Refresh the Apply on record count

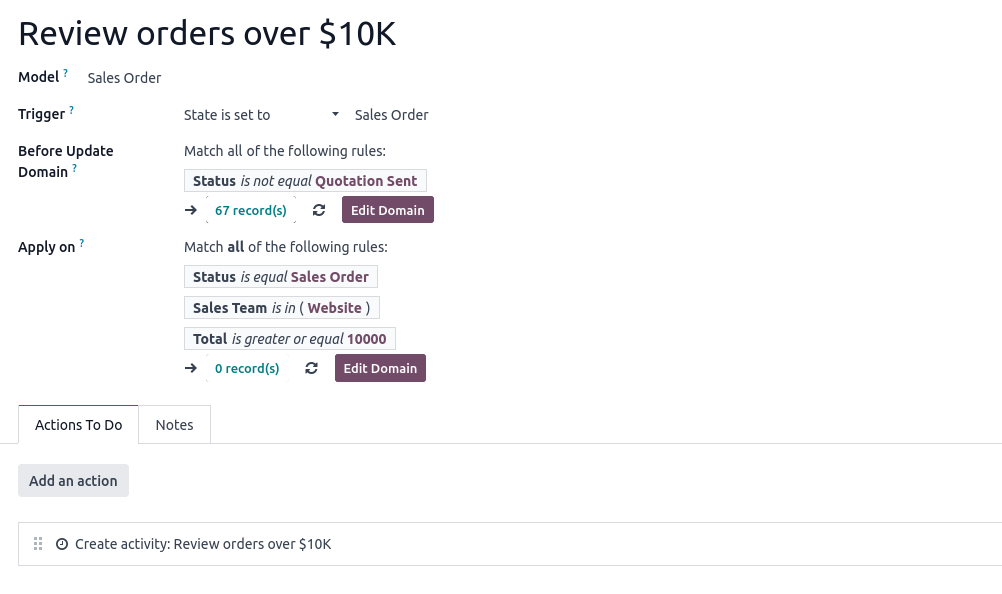coord(312,368)
